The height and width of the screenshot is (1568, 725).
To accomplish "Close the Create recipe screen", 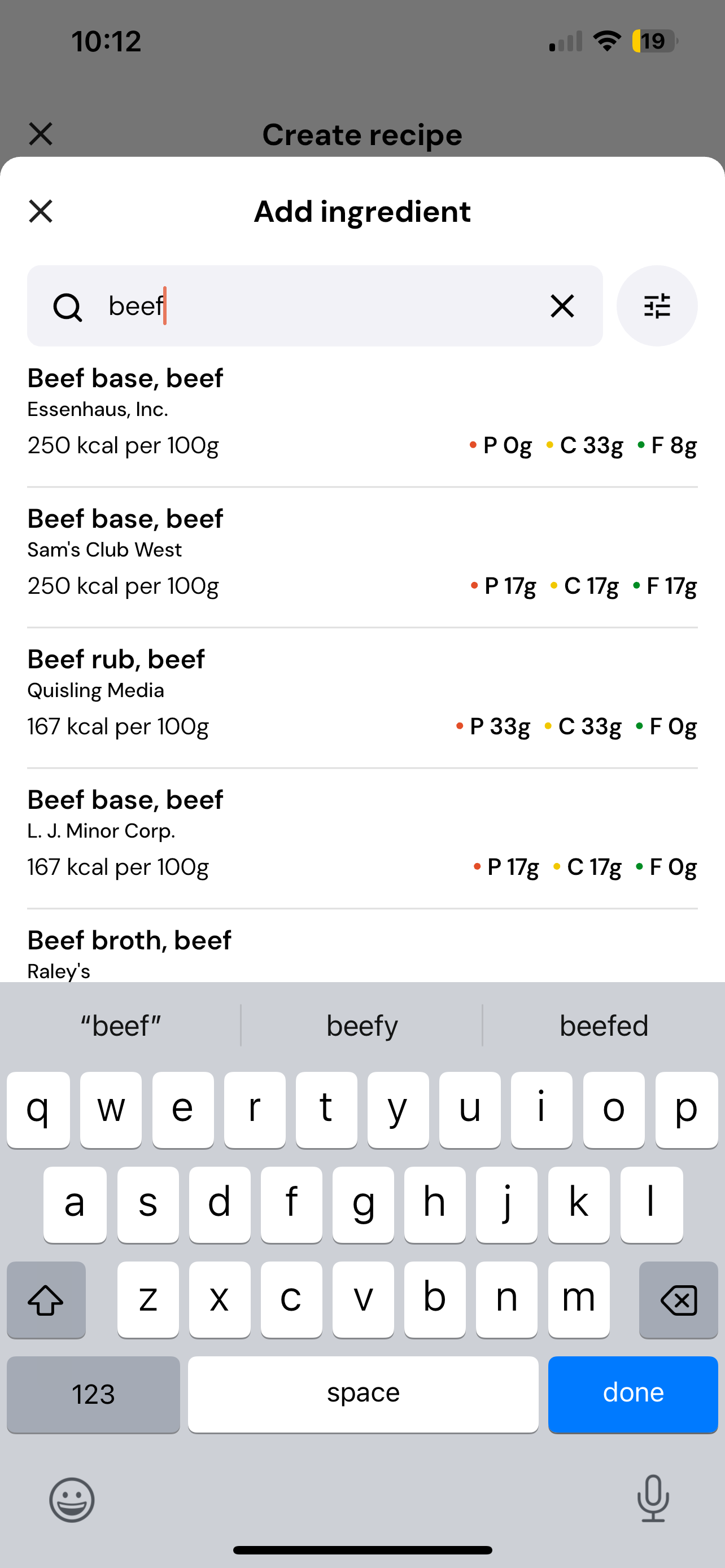I will point(41,134).
